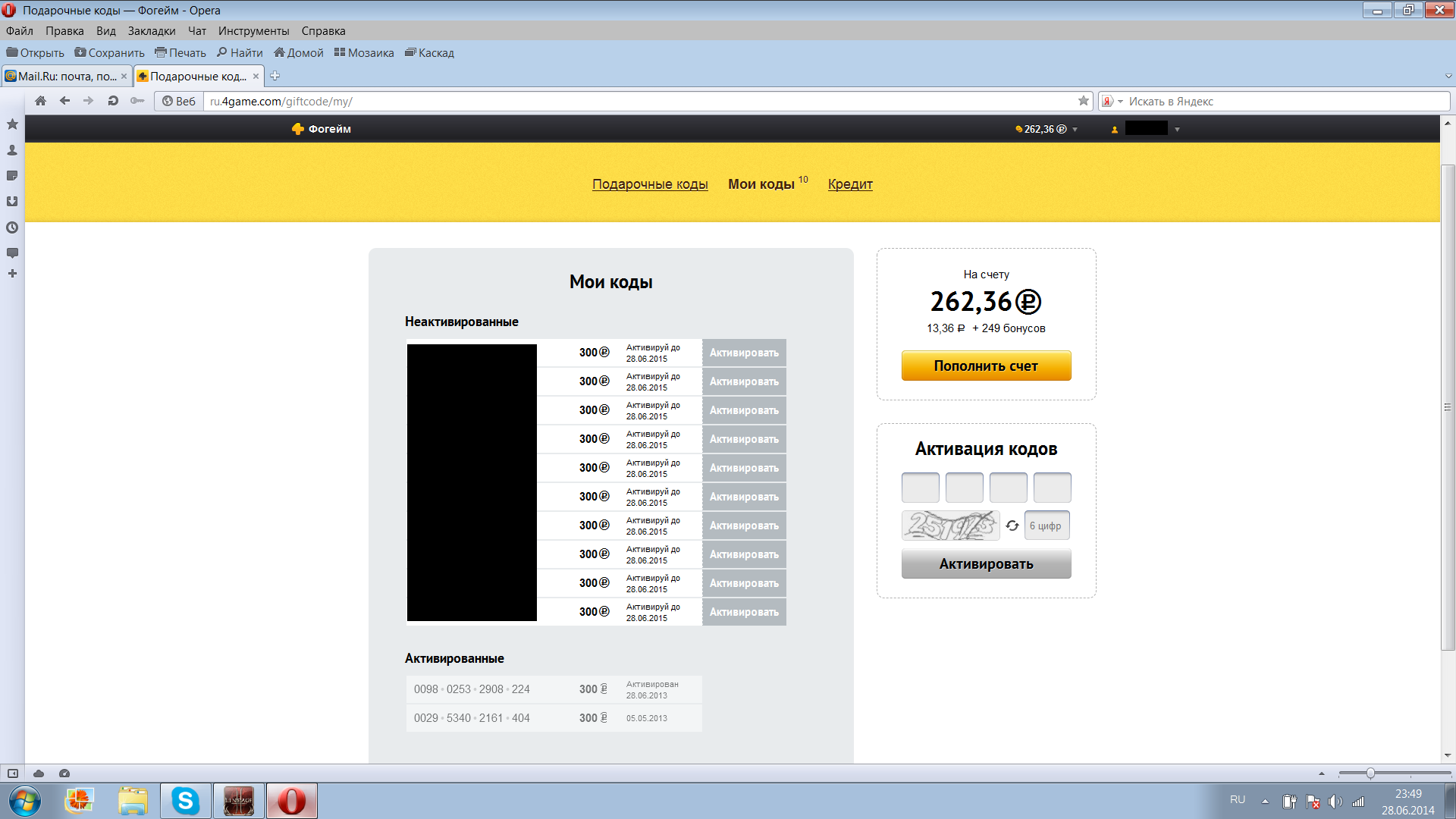Click the Пополнить счет button

click(986, 366)
